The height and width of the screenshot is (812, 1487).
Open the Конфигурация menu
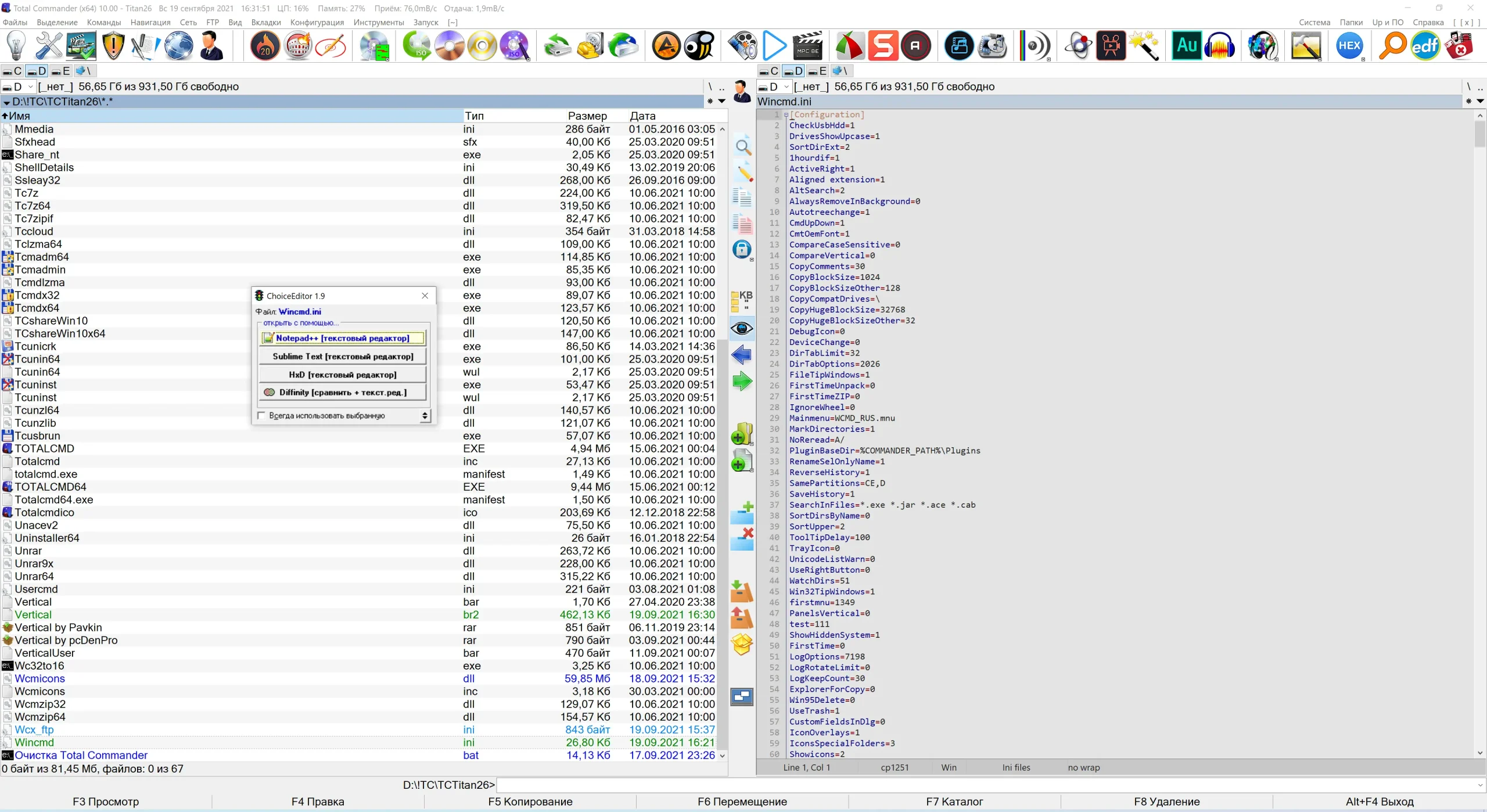(317, 22)
